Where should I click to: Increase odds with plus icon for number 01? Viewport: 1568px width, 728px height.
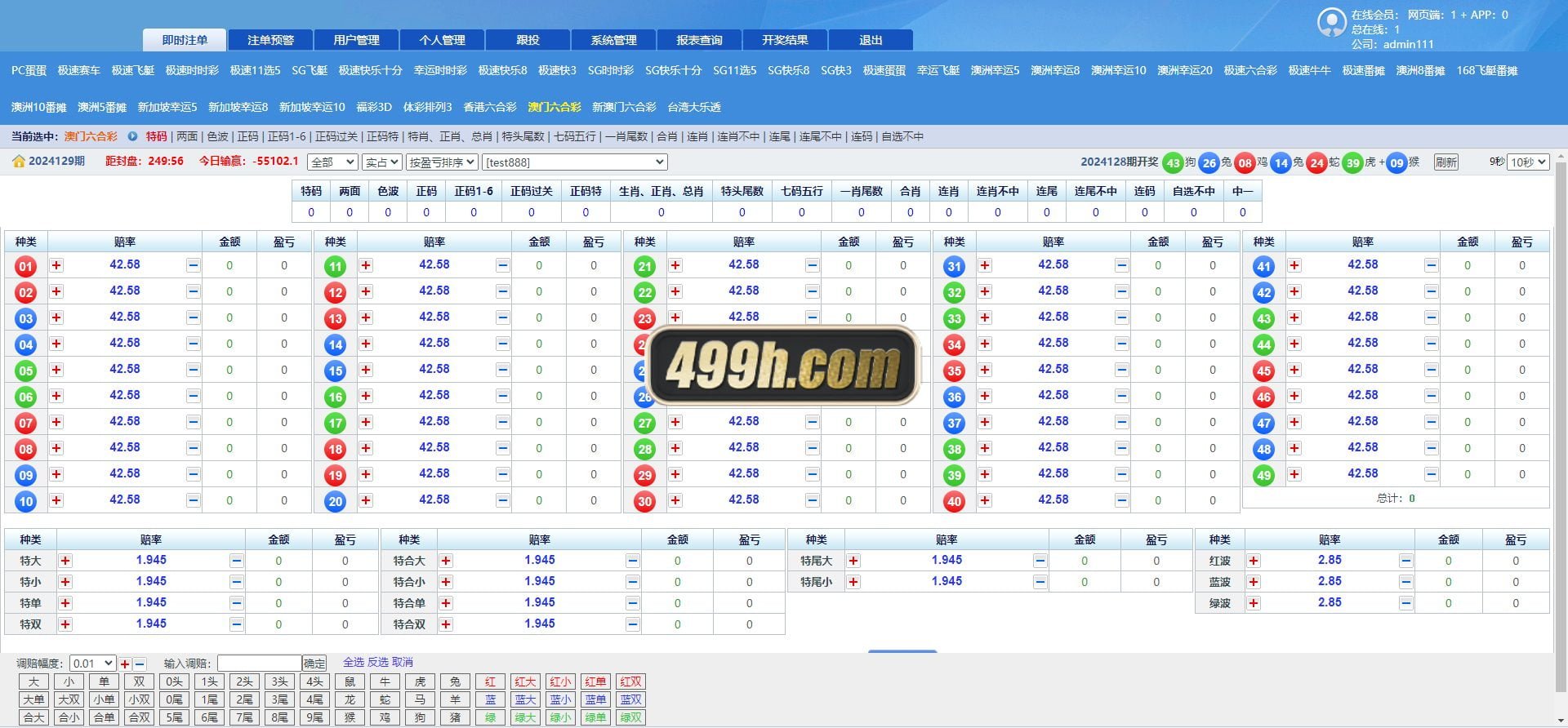tap(56, 265)
